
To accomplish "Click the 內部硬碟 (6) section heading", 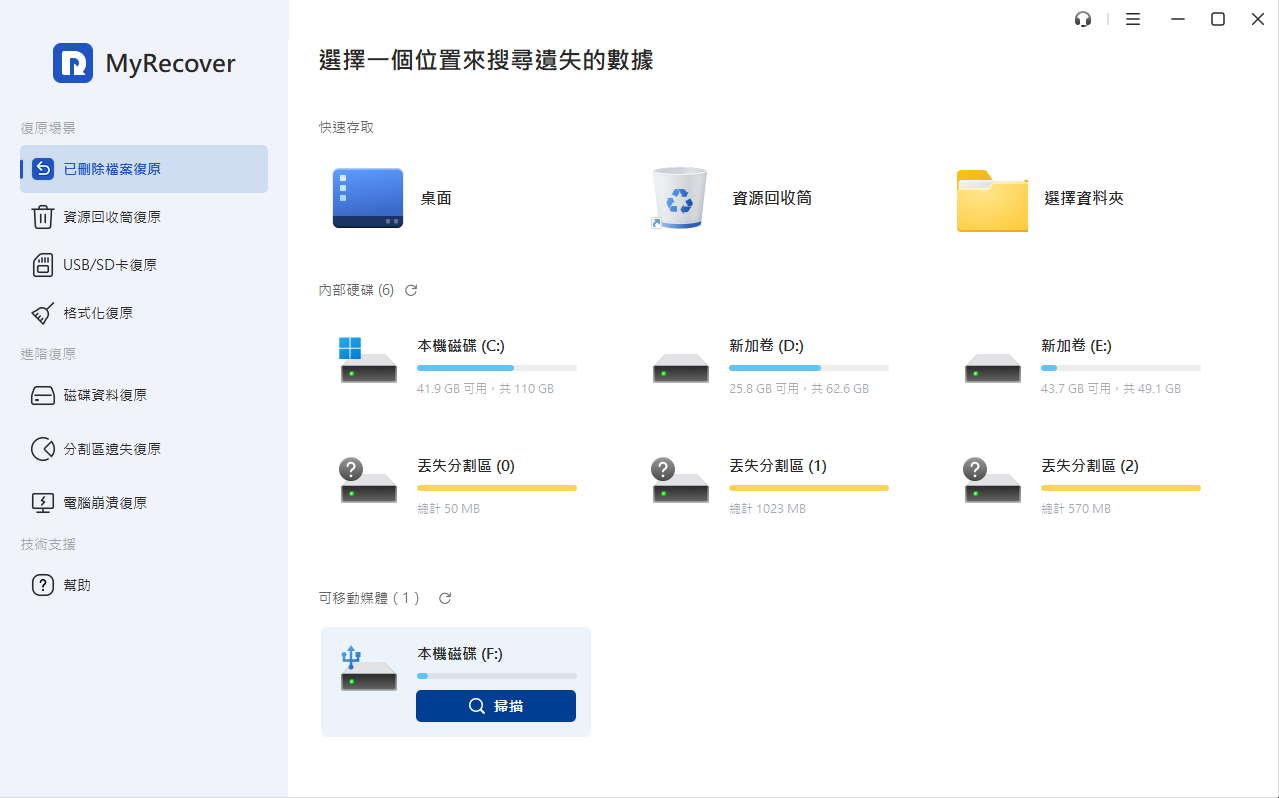I will click(x=356, y=290).
